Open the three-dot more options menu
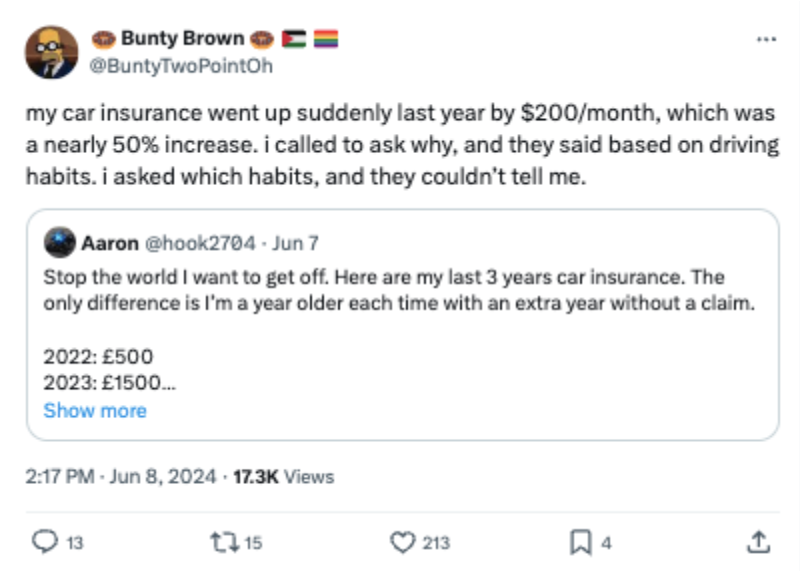 (x=766, y=39)
